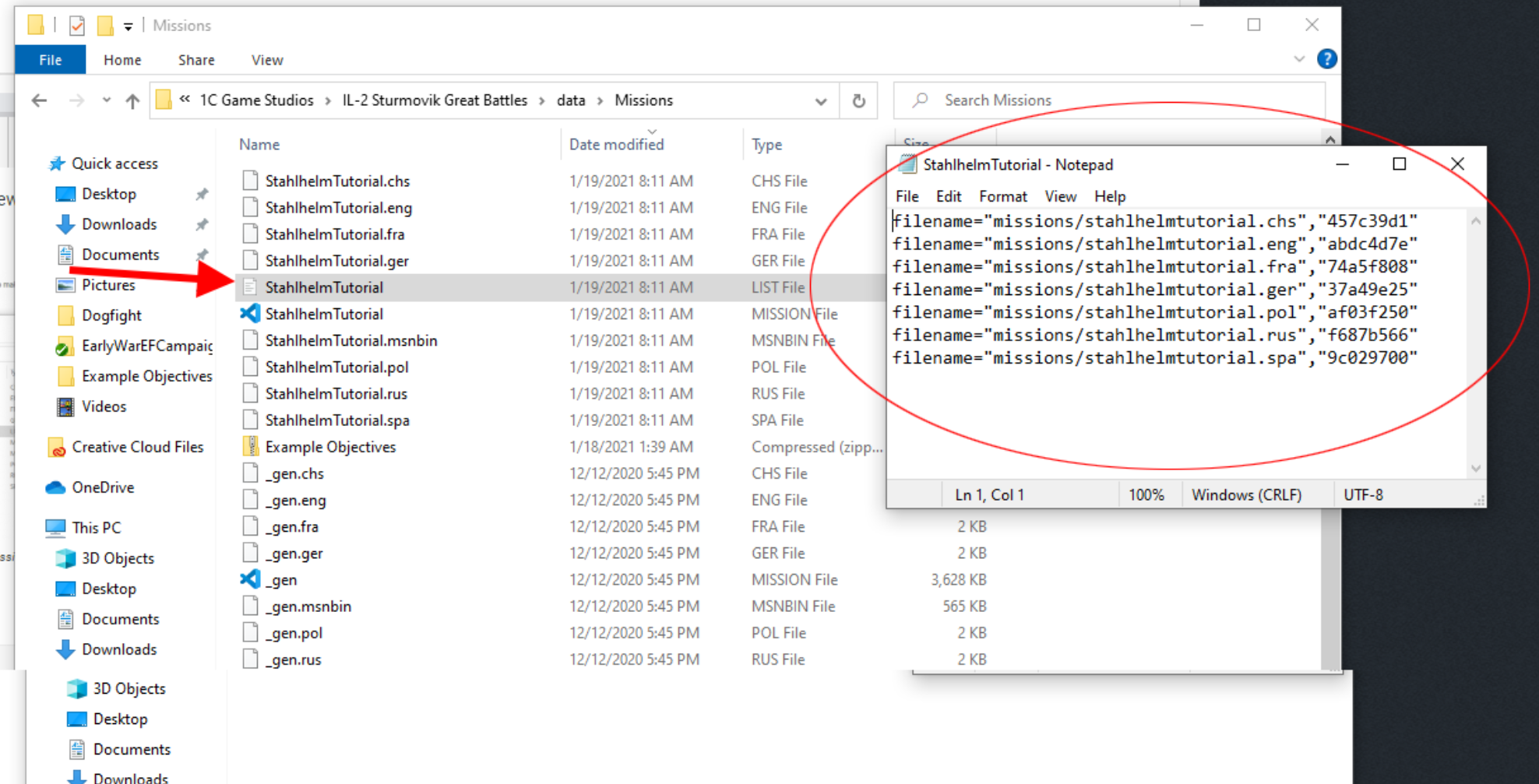Screen dimensions: 1539x784
Task: Open the Example Objectives zipped folder
Action: (x=330, y=447)
